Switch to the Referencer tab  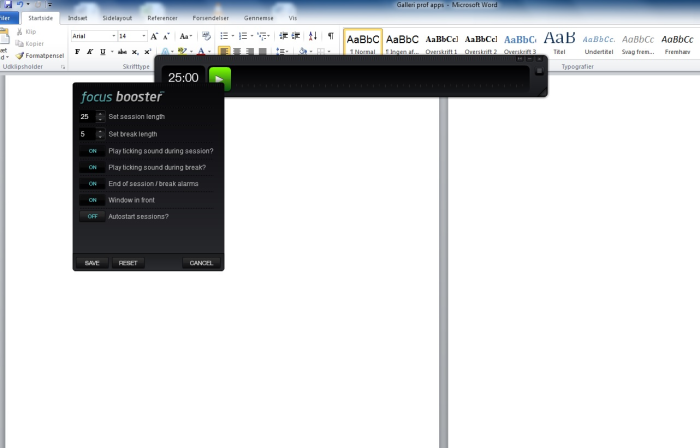coord(162,18)
